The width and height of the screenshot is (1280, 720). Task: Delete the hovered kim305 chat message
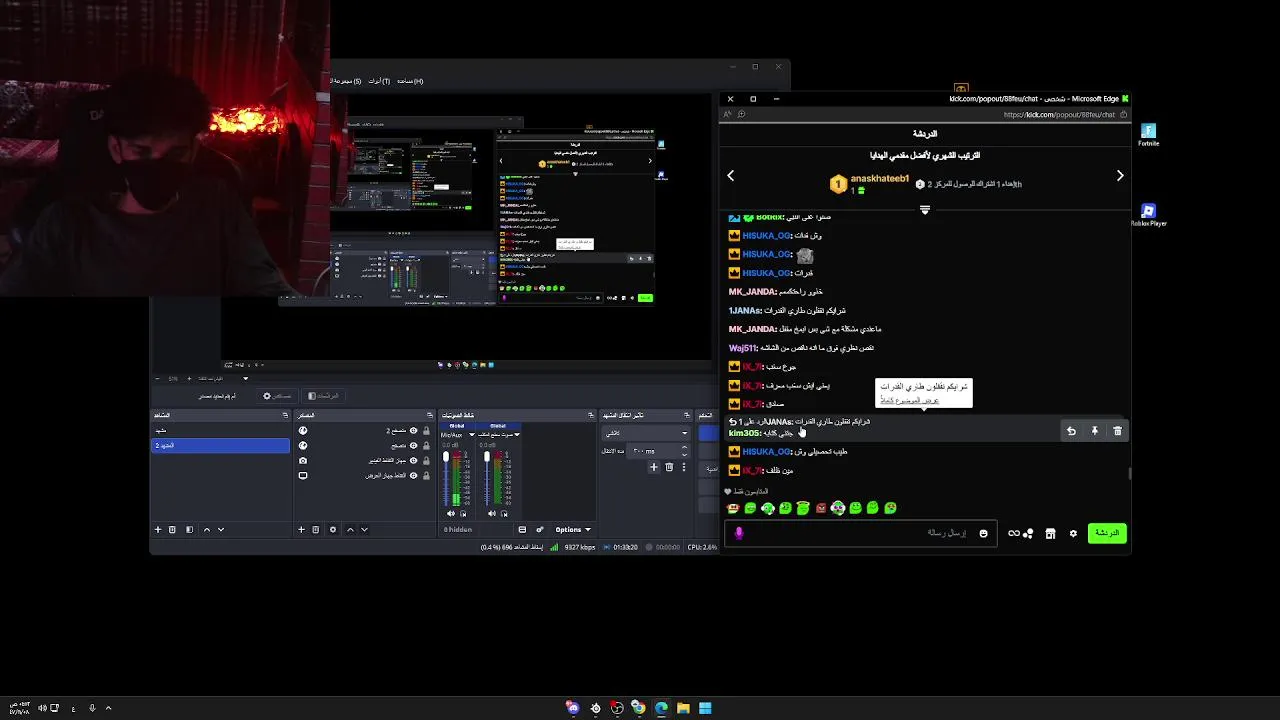click(x=1118, y=431)
